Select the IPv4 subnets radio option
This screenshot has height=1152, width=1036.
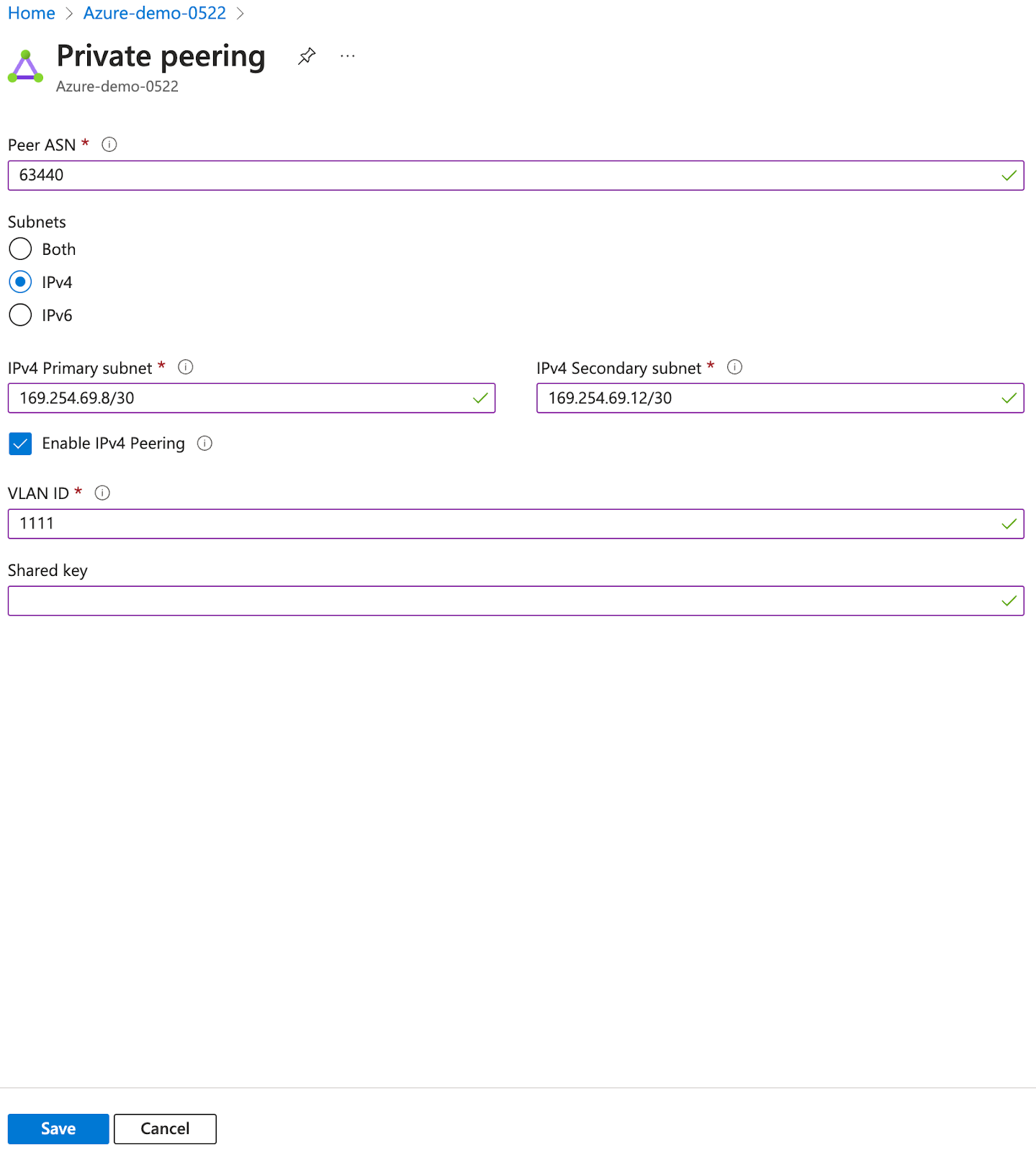pos(20,282)
